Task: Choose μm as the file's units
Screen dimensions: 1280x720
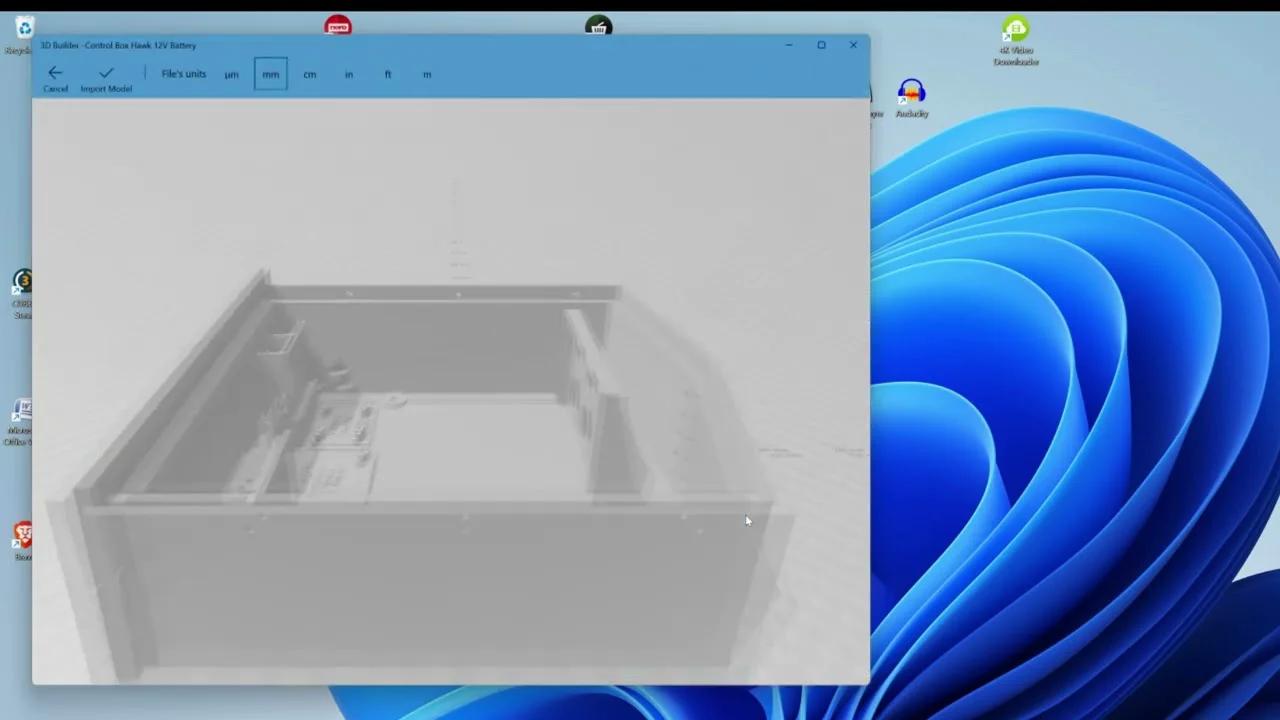Action: [x=231, y=73]
